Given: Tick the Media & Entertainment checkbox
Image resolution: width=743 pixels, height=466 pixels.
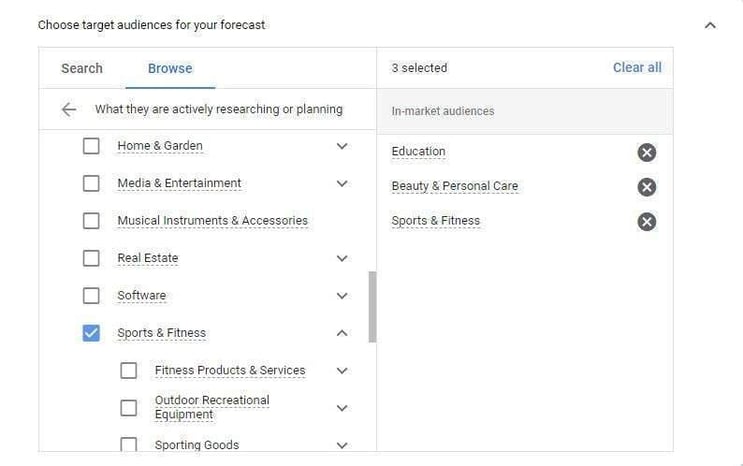Looking at the screenshot, I should click(91, 184).
